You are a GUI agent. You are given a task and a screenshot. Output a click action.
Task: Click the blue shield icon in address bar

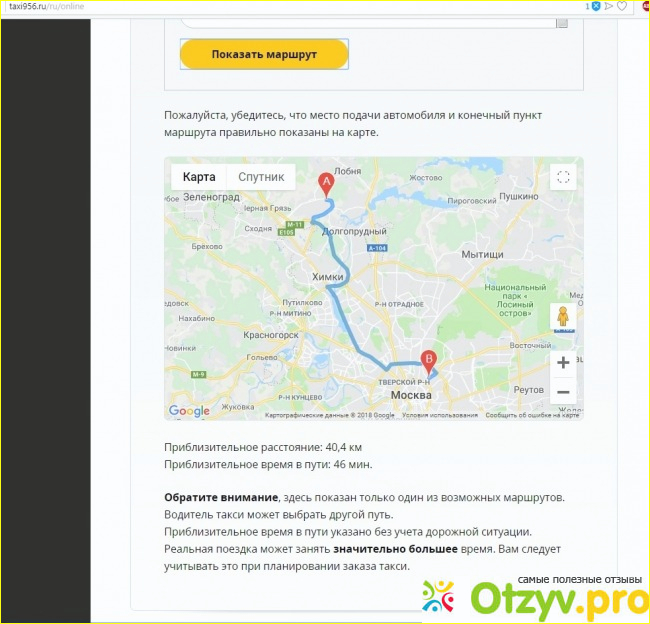[596, 6]
